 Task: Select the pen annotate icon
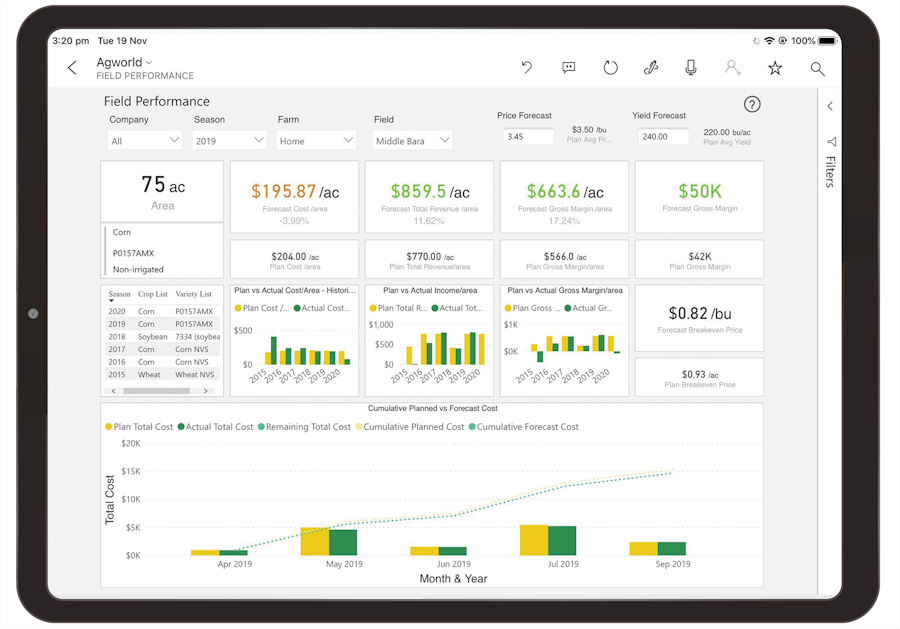coord(651,68)
